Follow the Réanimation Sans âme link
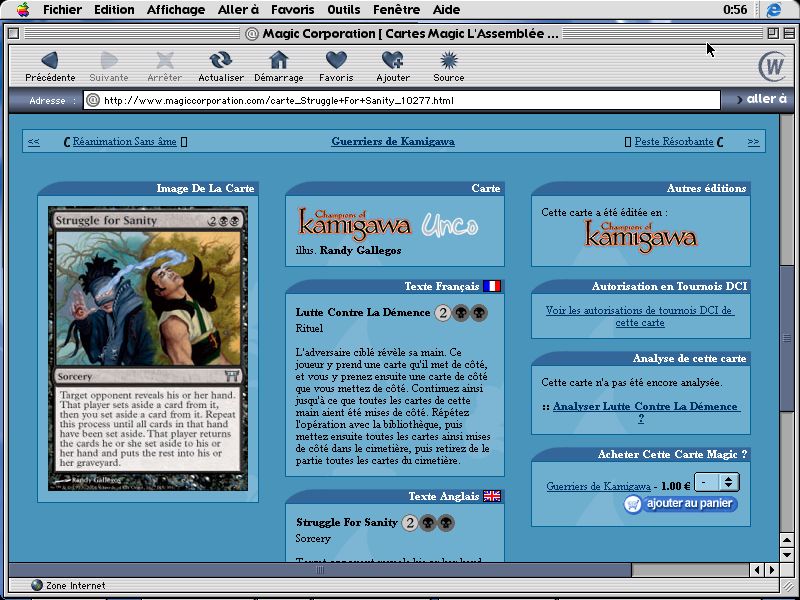The height and width of the screenshot is (600, 800). point(125,142)
